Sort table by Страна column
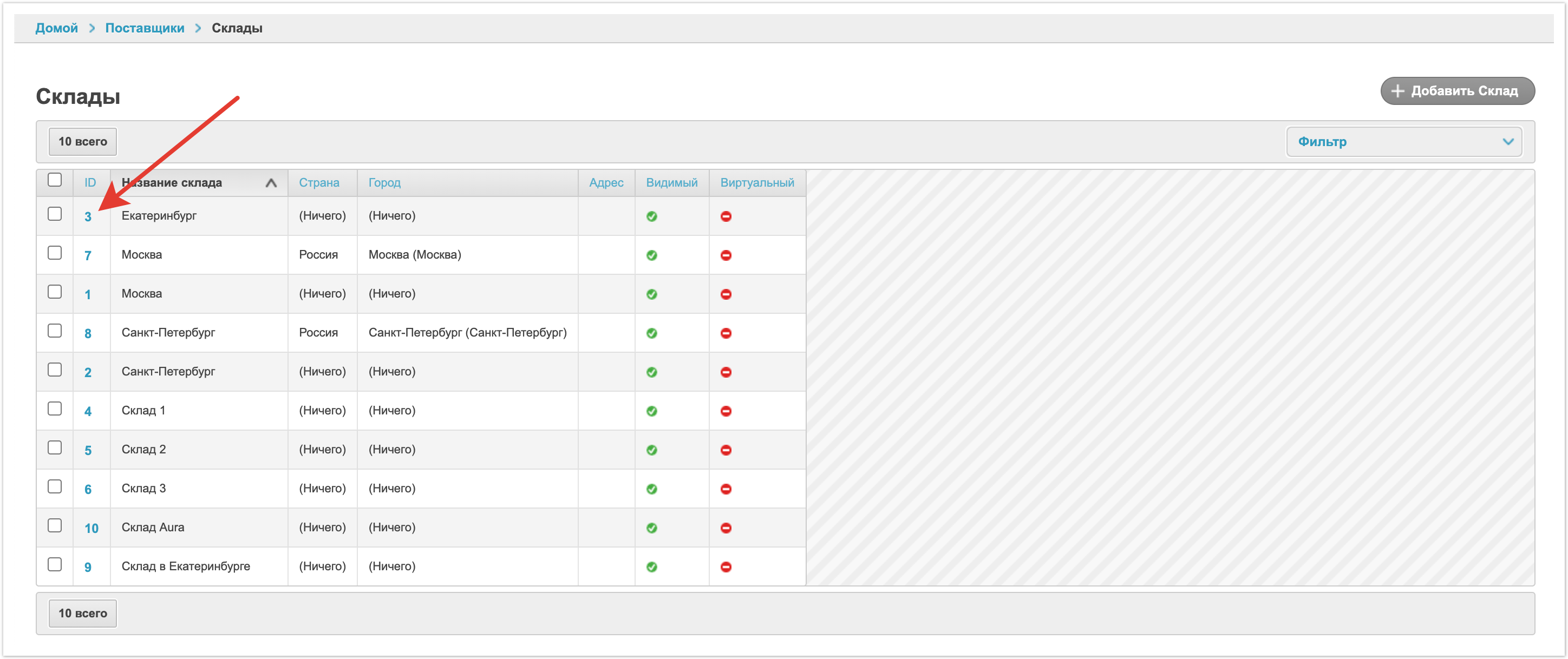This screenshot has height=659, width=1568. [x=319, y=182]
